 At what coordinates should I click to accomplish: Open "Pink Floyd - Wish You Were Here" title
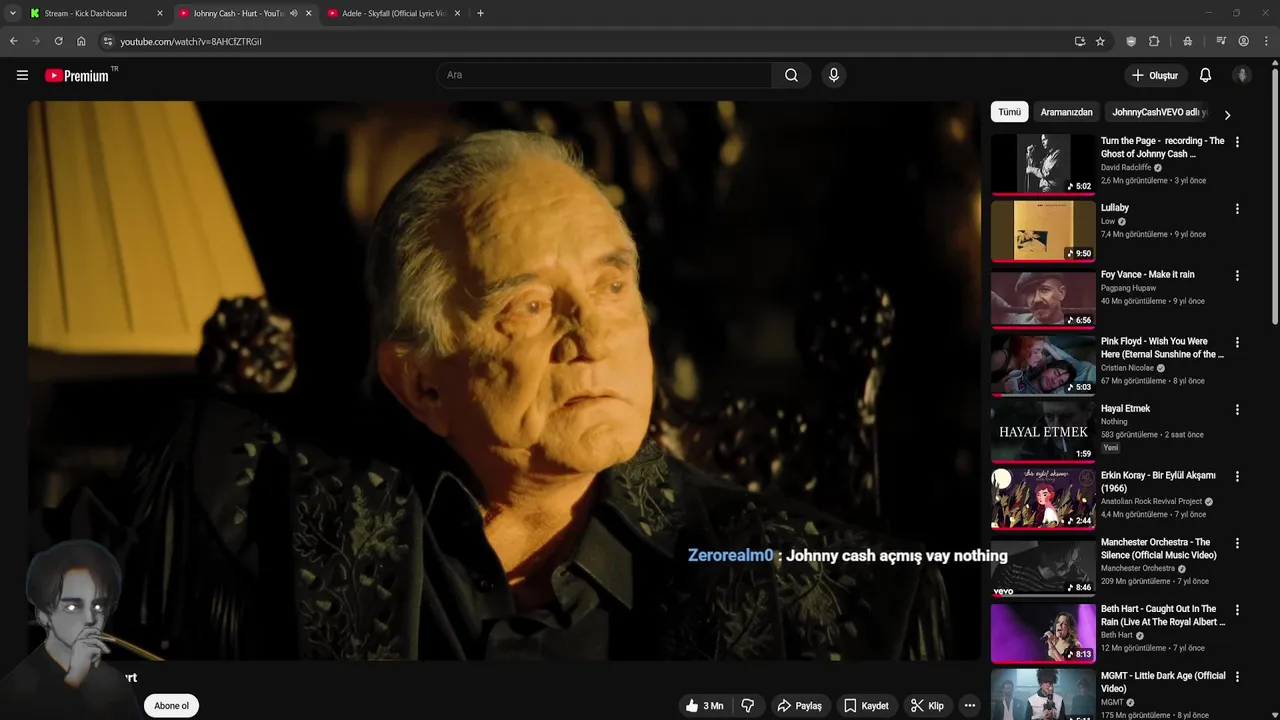(x=1162, y=348)
